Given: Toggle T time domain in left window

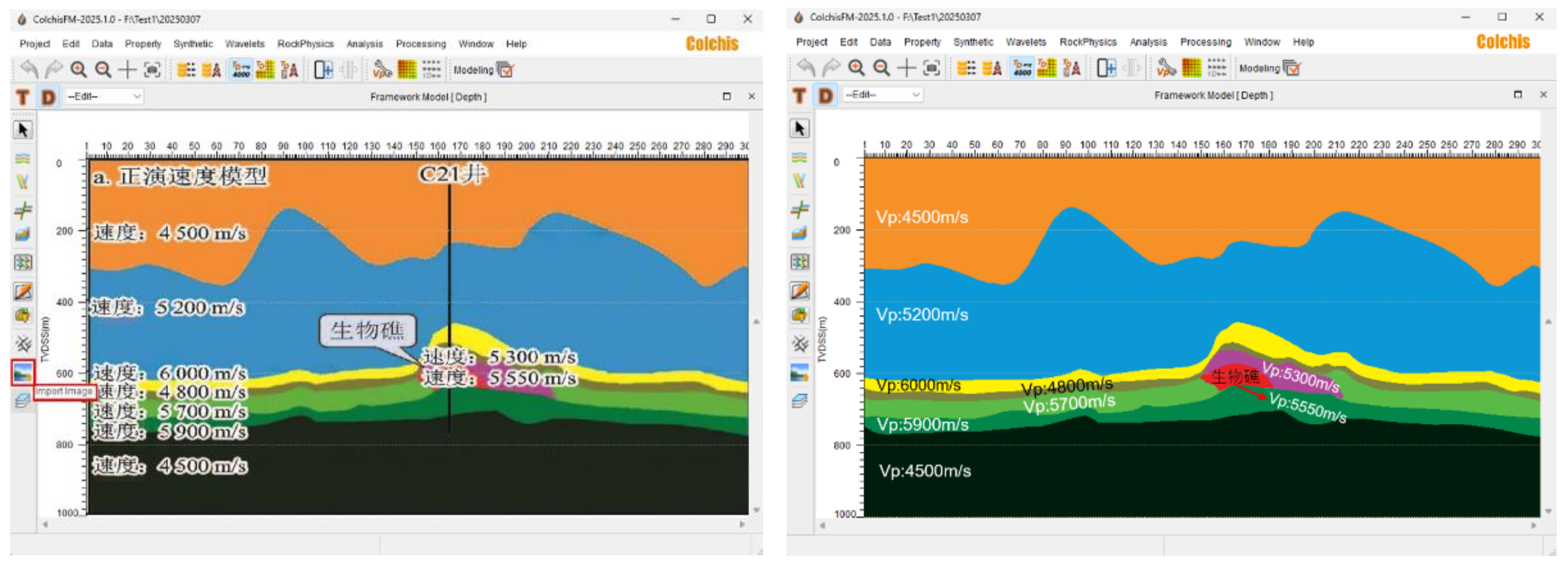Looking at the screenshot, I should tap(23, 97).
